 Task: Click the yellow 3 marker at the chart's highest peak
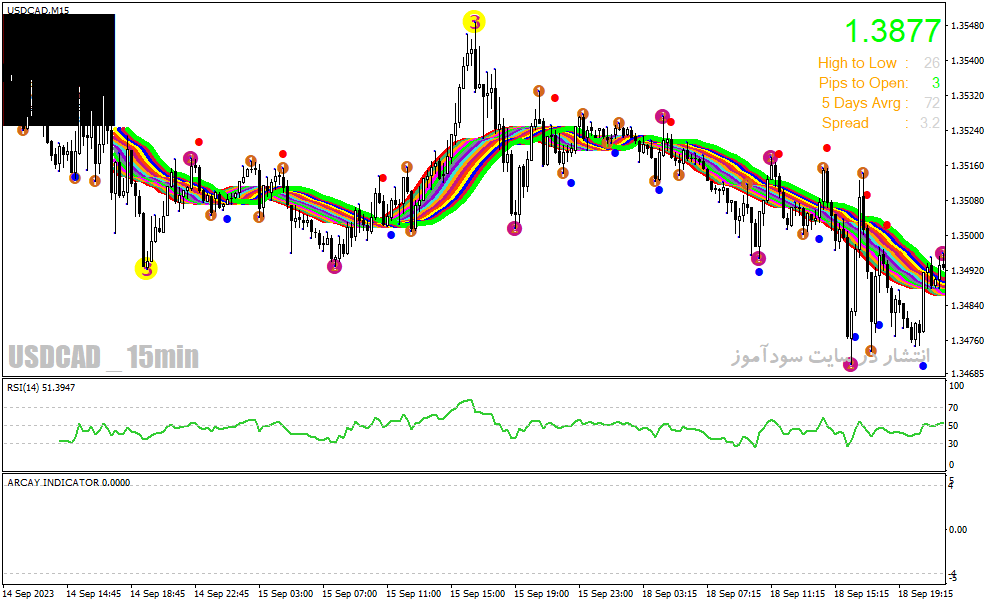pyautogui.click(x=474, y=22)
